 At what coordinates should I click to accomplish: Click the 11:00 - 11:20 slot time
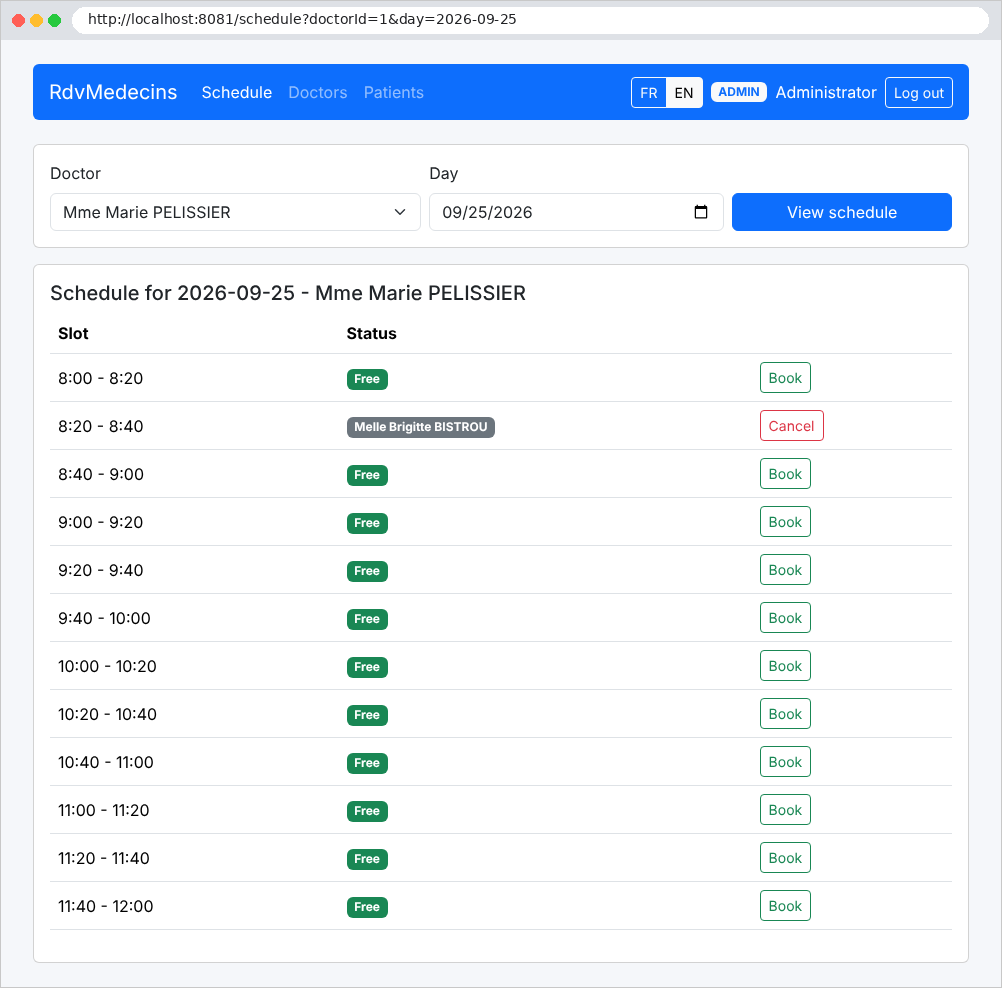coord(104,810)
